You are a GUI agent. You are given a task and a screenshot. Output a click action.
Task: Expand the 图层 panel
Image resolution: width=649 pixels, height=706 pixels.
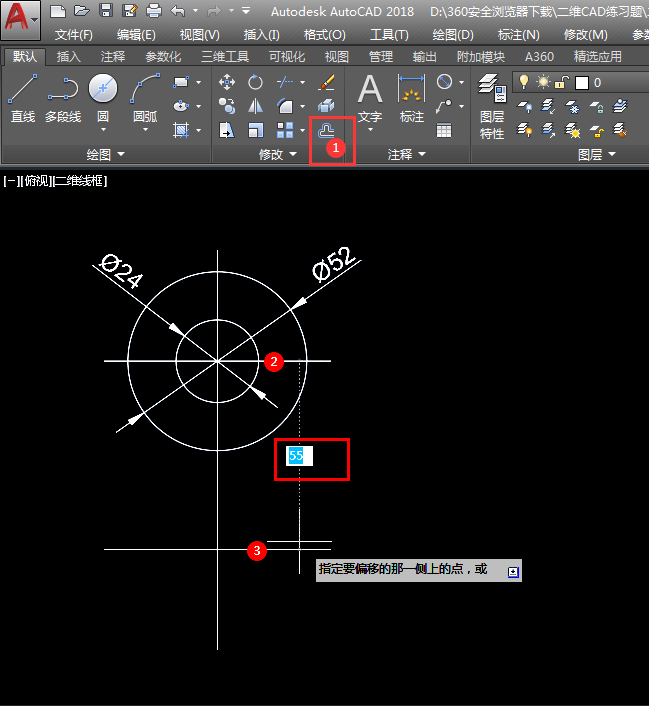point(596,154)
